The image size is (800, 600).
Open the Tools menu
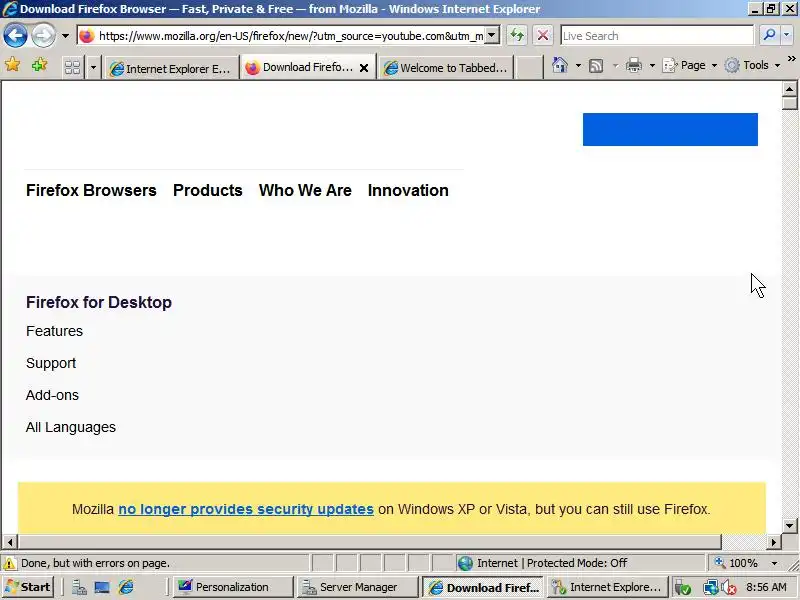tap(753, 65)
